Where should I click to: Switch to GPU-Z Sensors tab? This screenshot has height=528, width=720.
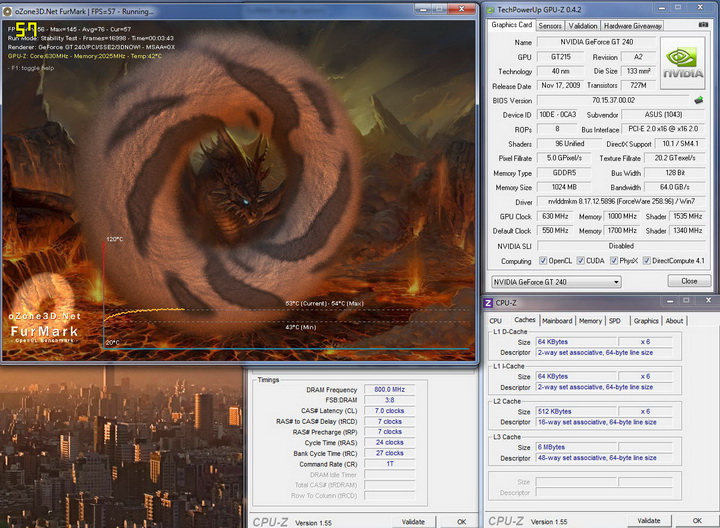click(550, 26)
